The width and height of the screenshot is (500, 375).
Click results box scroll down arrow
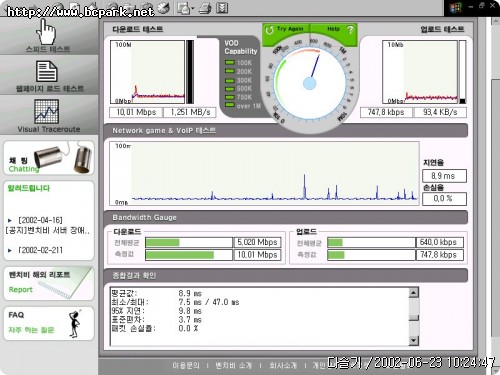pos(413,340)
